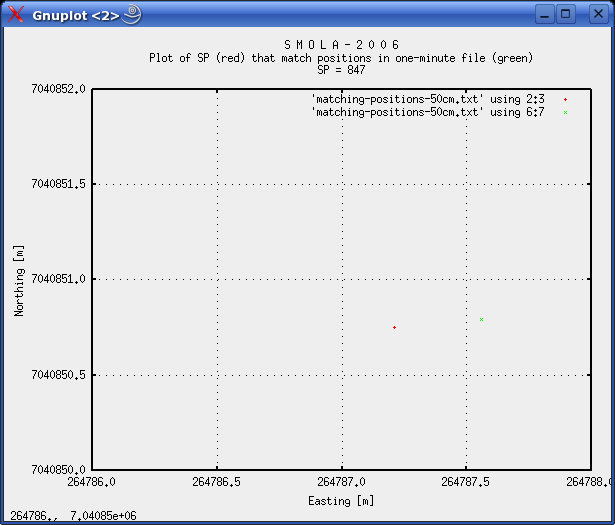This screenshot has width=615, height=525.
Task: Maximize the Gnuplot window
Action: pos(566,14)
